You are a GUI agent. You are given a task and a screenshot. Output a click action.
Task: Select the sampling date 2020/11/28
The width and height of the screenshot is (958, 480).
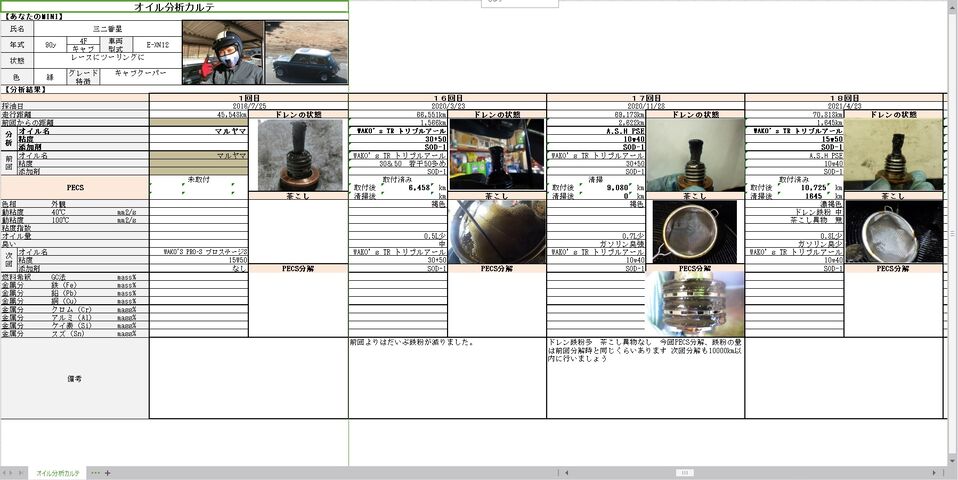click(646, 106)
